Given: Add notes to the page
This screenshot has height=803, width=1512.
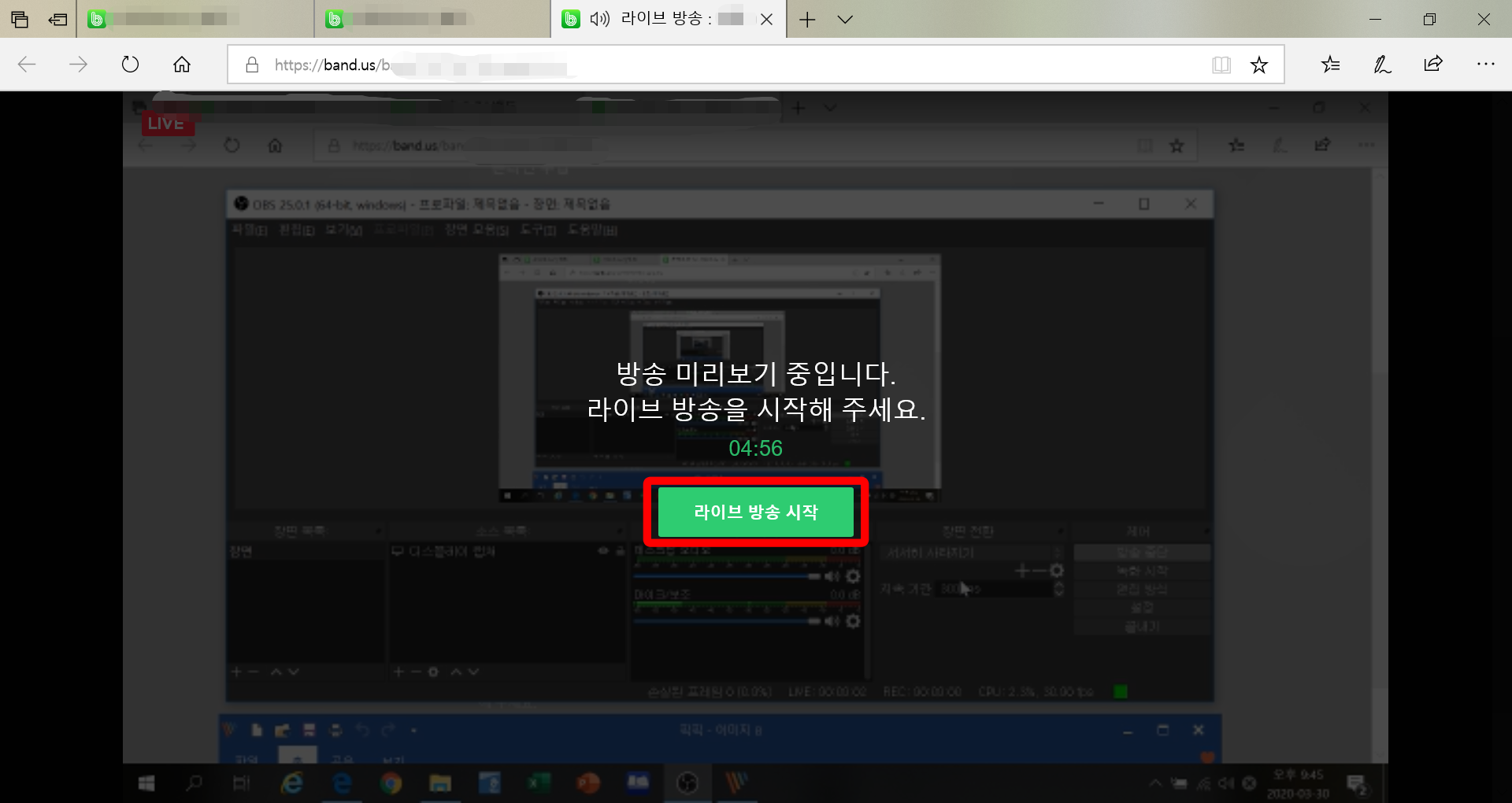Looking at the screenshot, I should [1382, 65].
